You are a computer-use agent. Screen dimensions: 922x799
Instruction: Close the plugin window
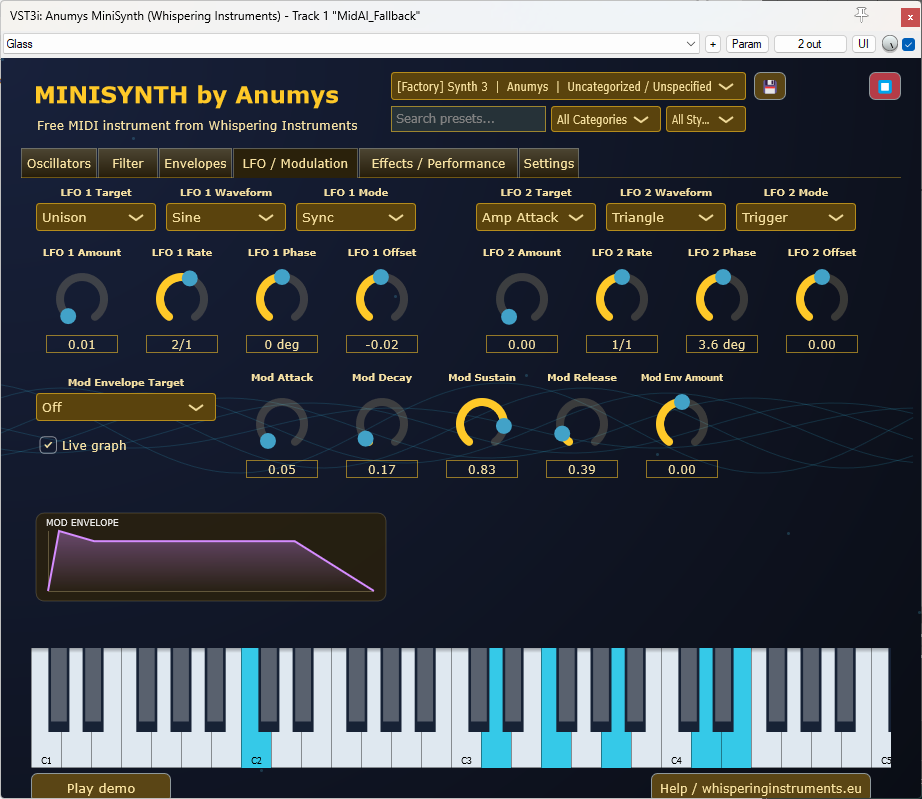coord(910,17)
